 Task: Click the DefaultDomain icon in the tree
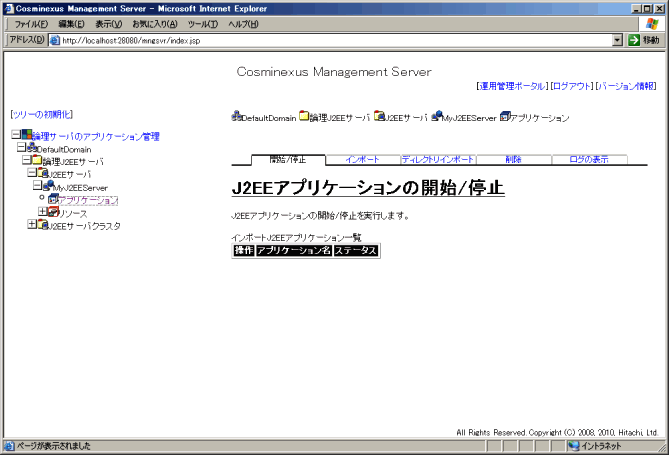pyautogui.click(x=32, y=148)
